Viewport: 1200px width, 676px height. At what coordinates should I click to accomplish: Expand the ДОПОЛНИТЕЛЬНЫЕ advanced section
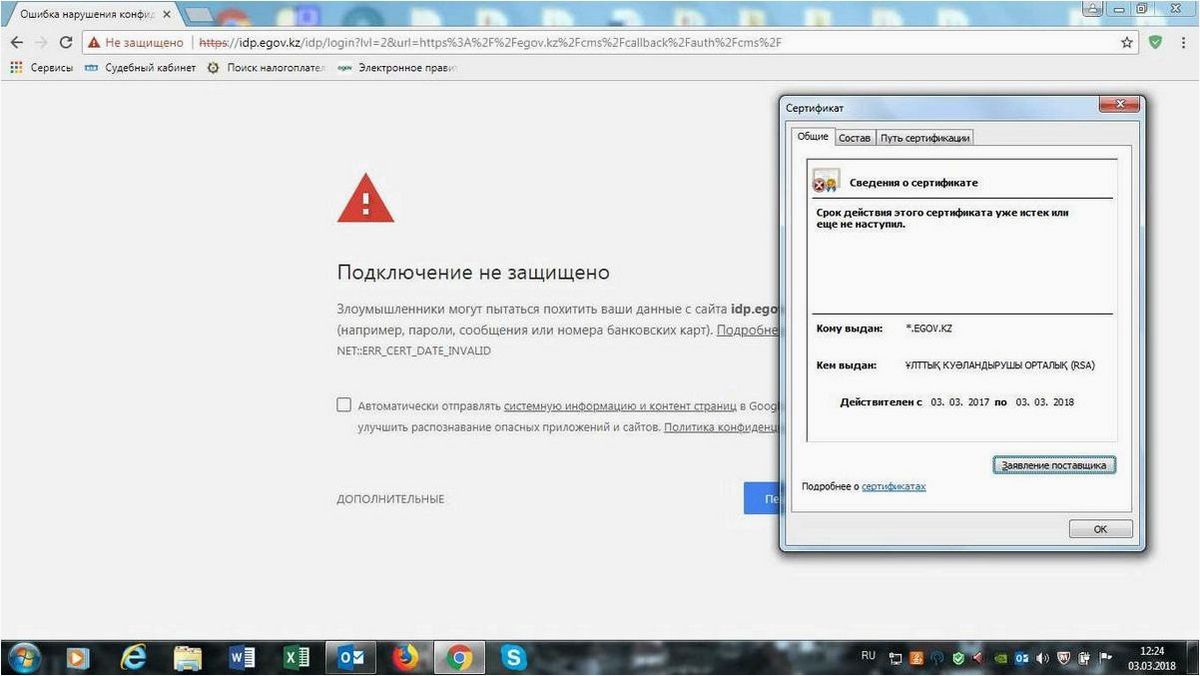point(390,499)
